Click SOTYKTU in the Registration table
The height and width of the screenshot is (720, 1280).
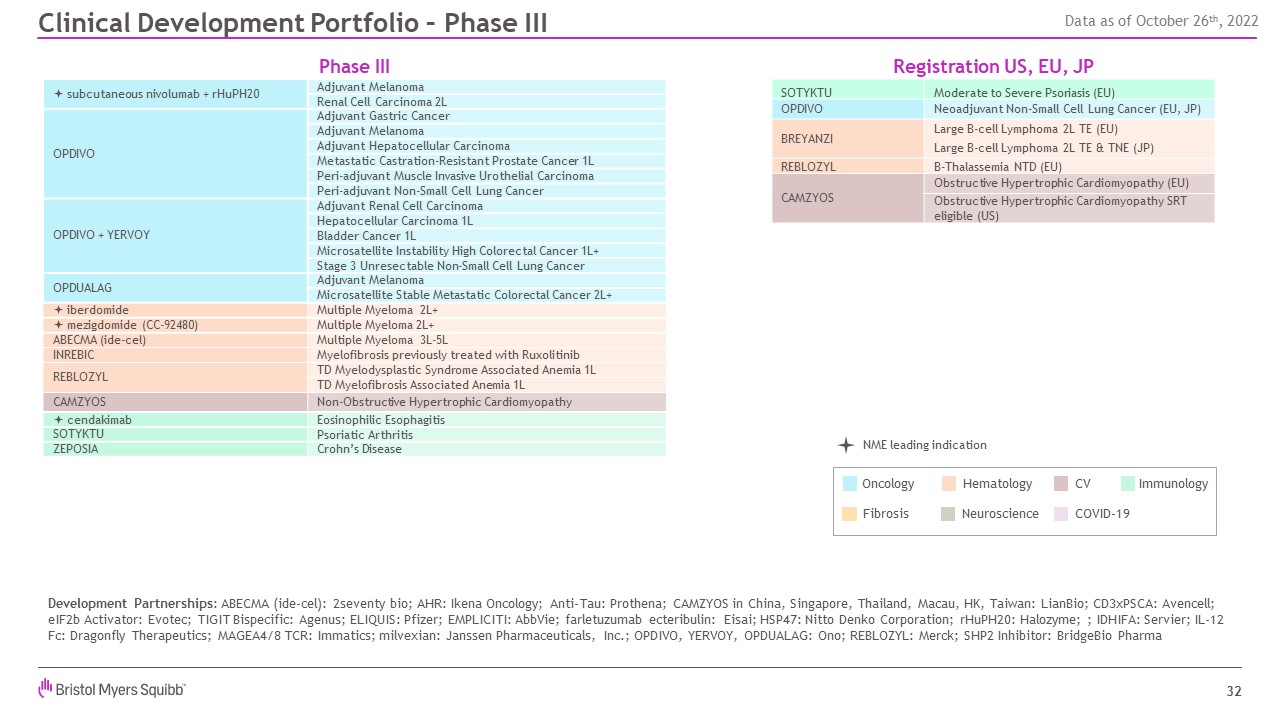point(847,92)
